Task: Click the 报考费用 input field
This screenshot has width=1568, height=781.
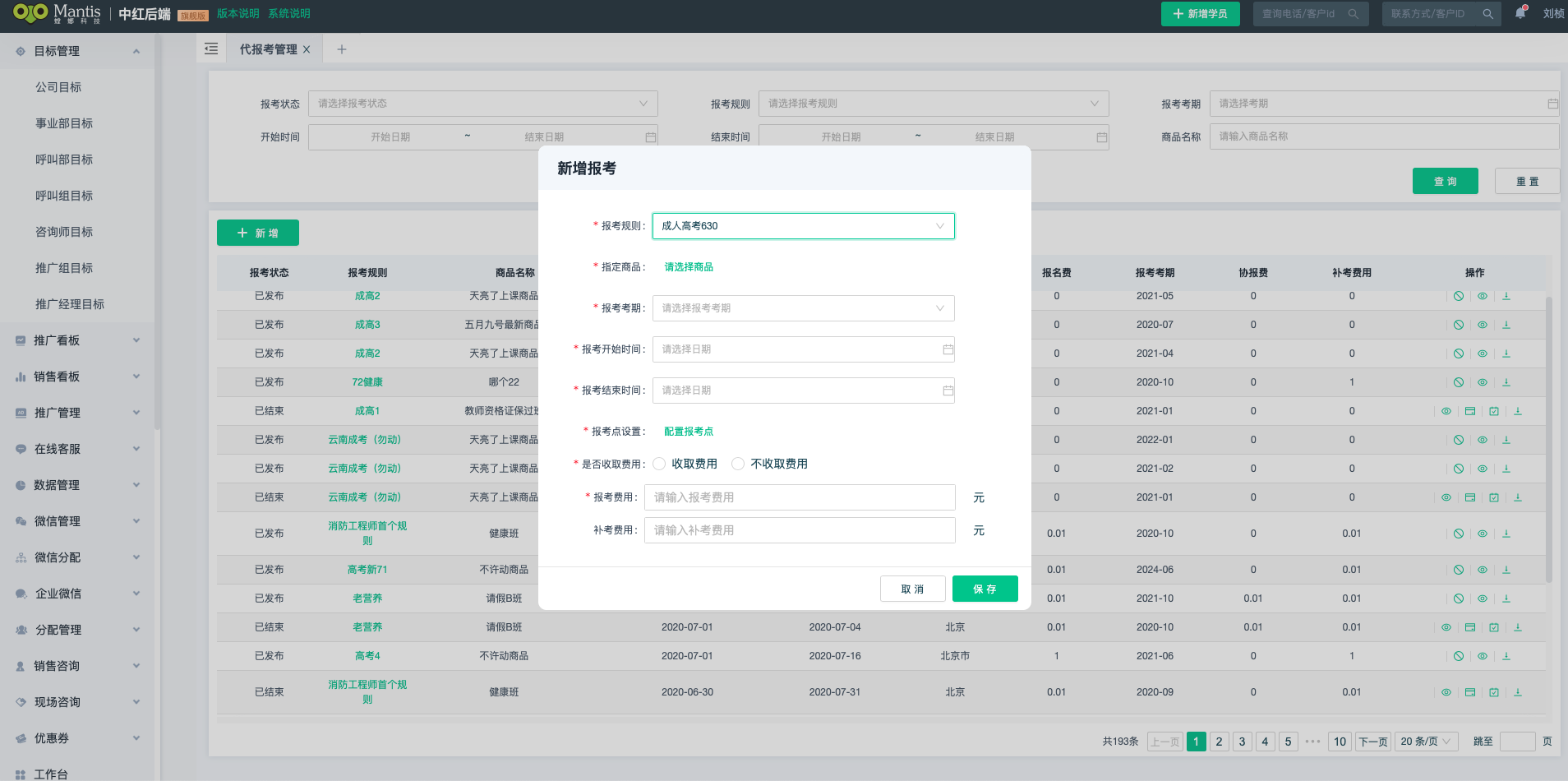Action: [800, 497]
